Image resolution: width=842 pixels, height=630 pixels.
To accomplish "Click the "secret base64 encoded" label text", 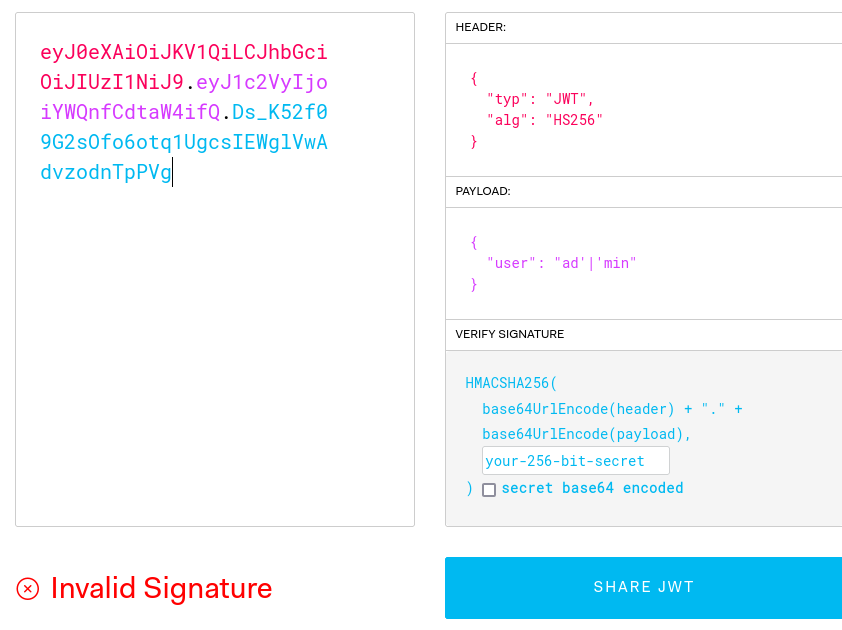I will point(592,488).
